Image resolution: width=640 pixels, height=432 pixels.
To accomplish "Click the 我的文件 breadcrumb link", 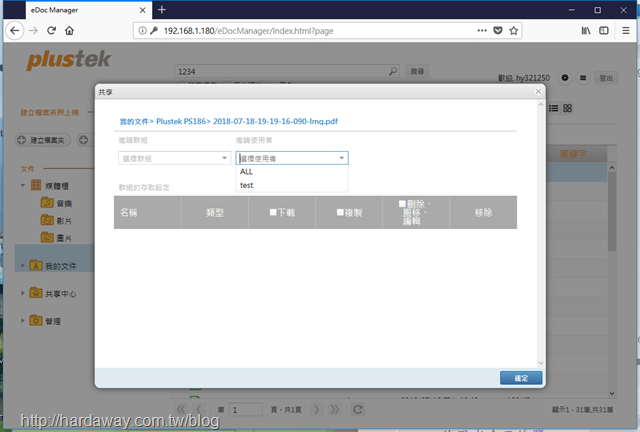I will [x=133, y=121].
